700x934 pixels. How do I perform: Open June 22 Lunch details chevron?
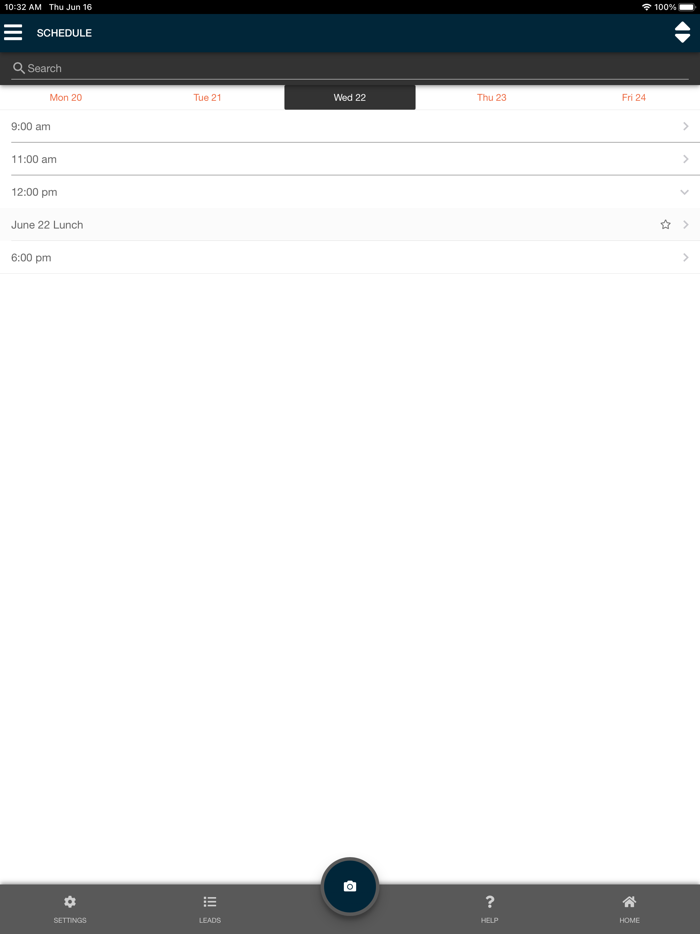point(686,225)
